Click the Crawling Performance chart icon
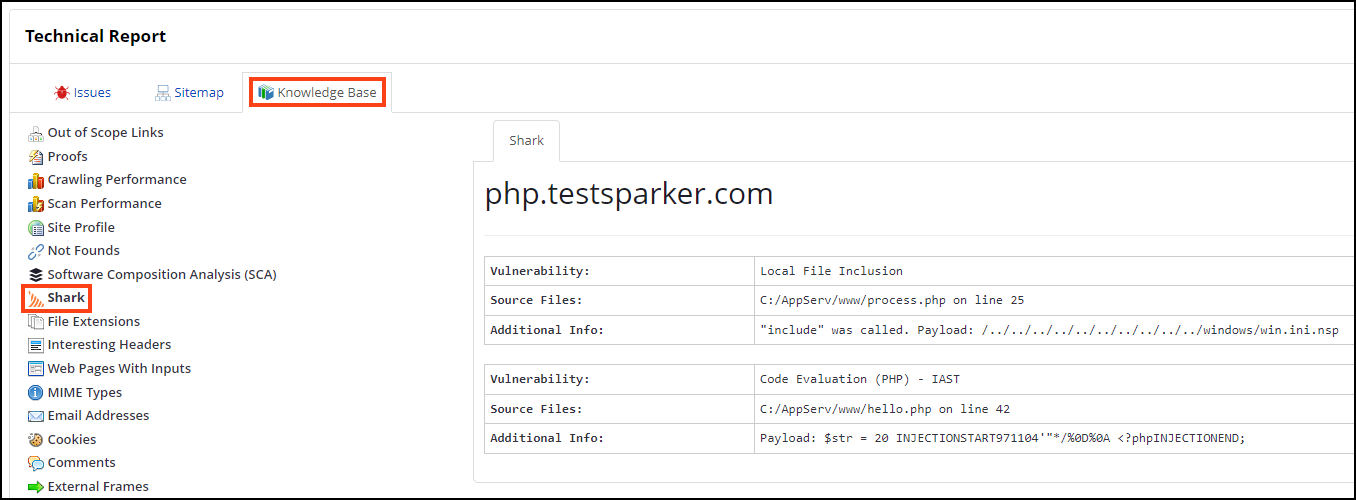Viewport: 1356px width, 500px height. [36, 180]
